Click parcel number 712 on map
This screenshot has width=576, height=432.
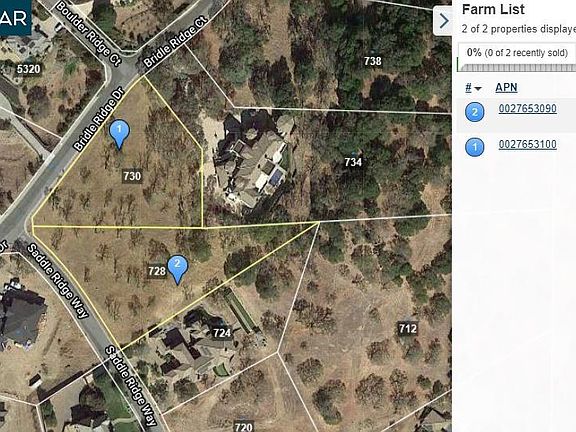tap(408, 328)
